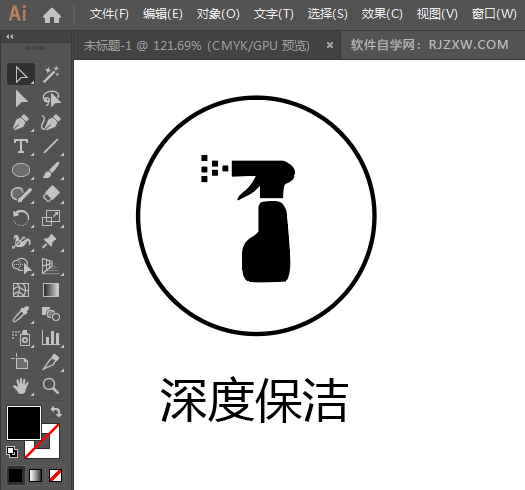The width and height of the screenshot is (525, 490).
Task: Open the 文字(T) menu
Action: (x=274, y=14)
